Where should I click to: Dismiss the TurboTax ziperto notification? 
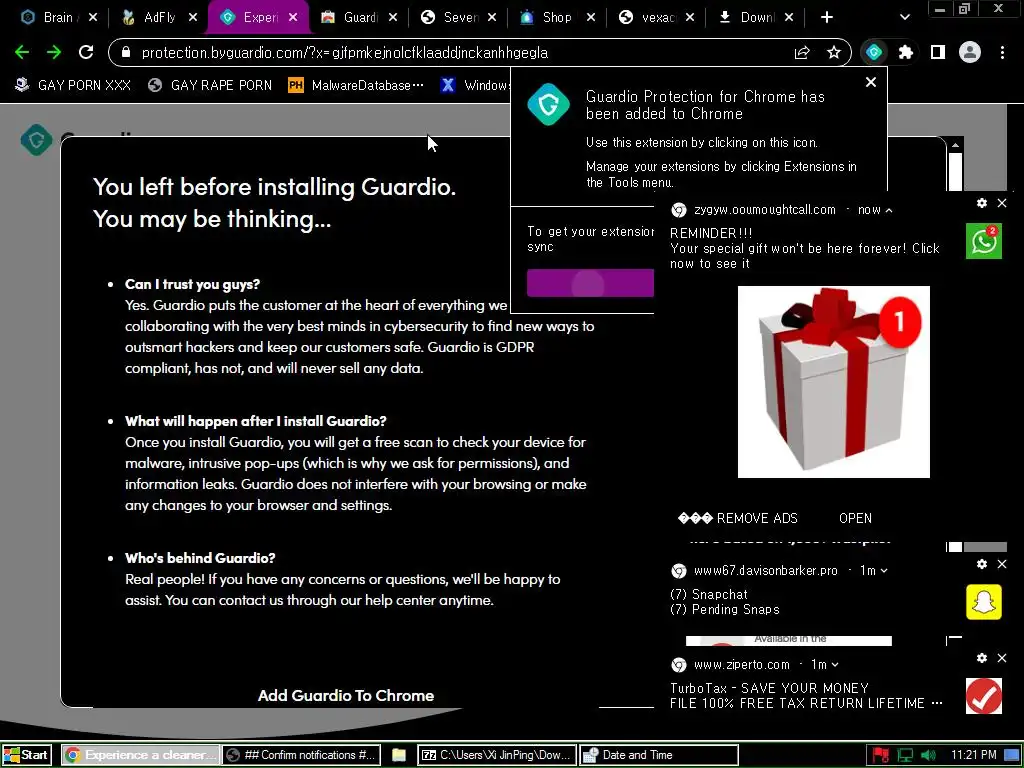[1002, 658]
